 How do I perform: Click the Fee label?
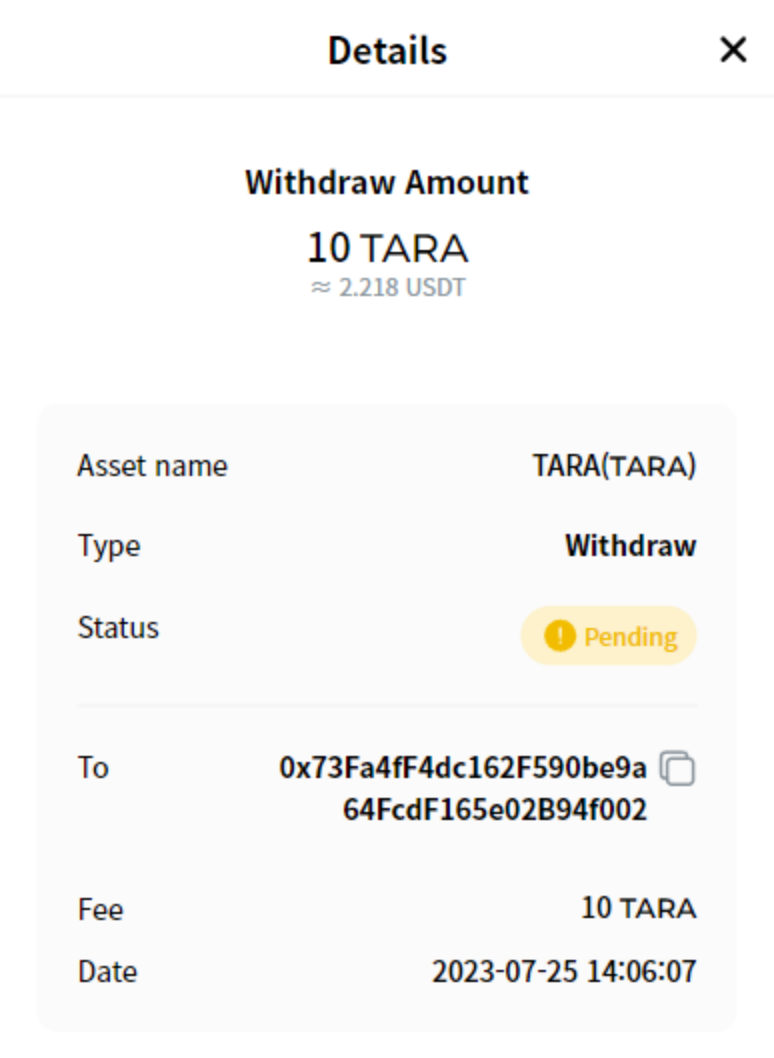[x=101, y=910]
